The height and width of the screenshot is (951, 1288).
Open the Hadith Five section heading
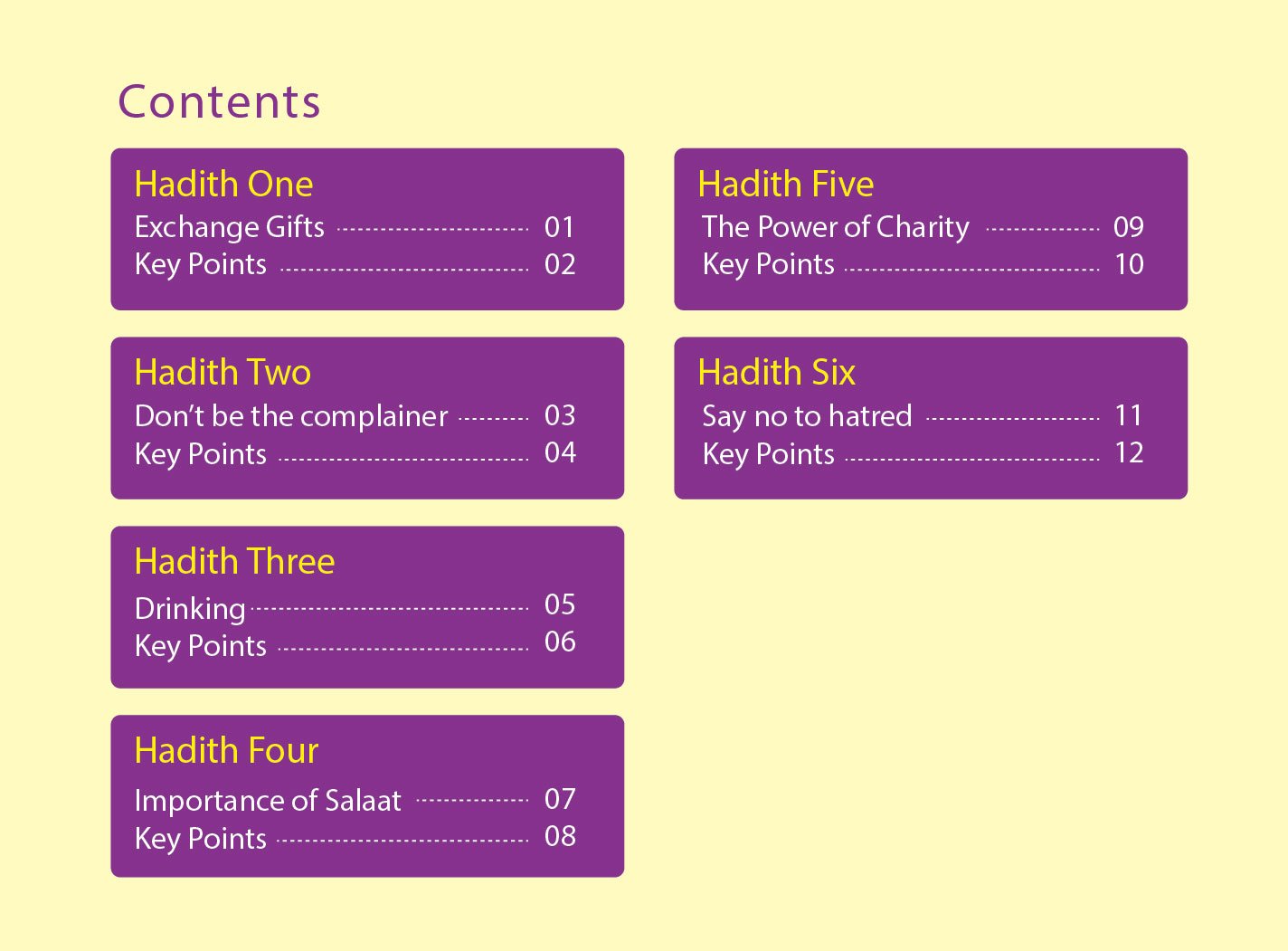[x=786, y=185]
